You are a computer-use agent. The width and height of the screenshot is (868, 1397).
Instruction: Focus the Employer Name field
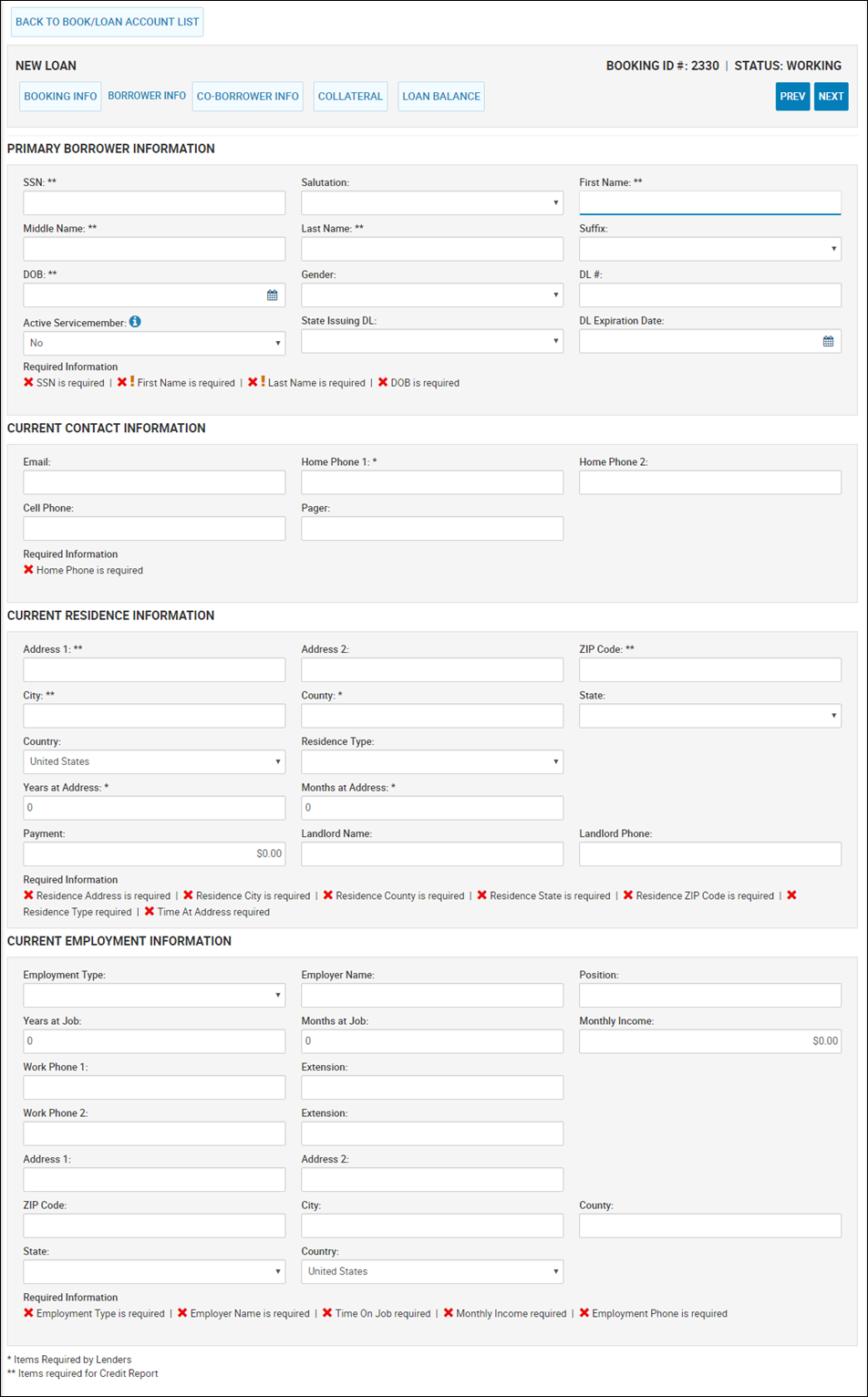[x=432, y=996]
